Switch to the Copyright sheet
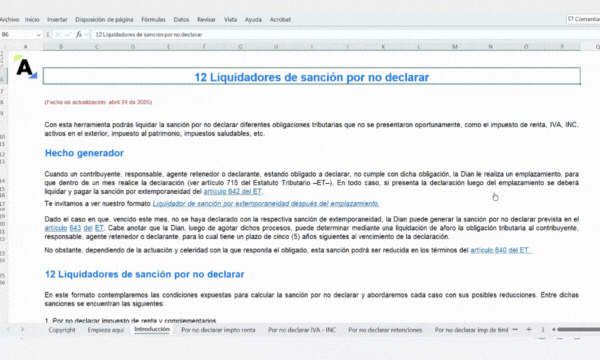600x360 pixels. (62, 330)
